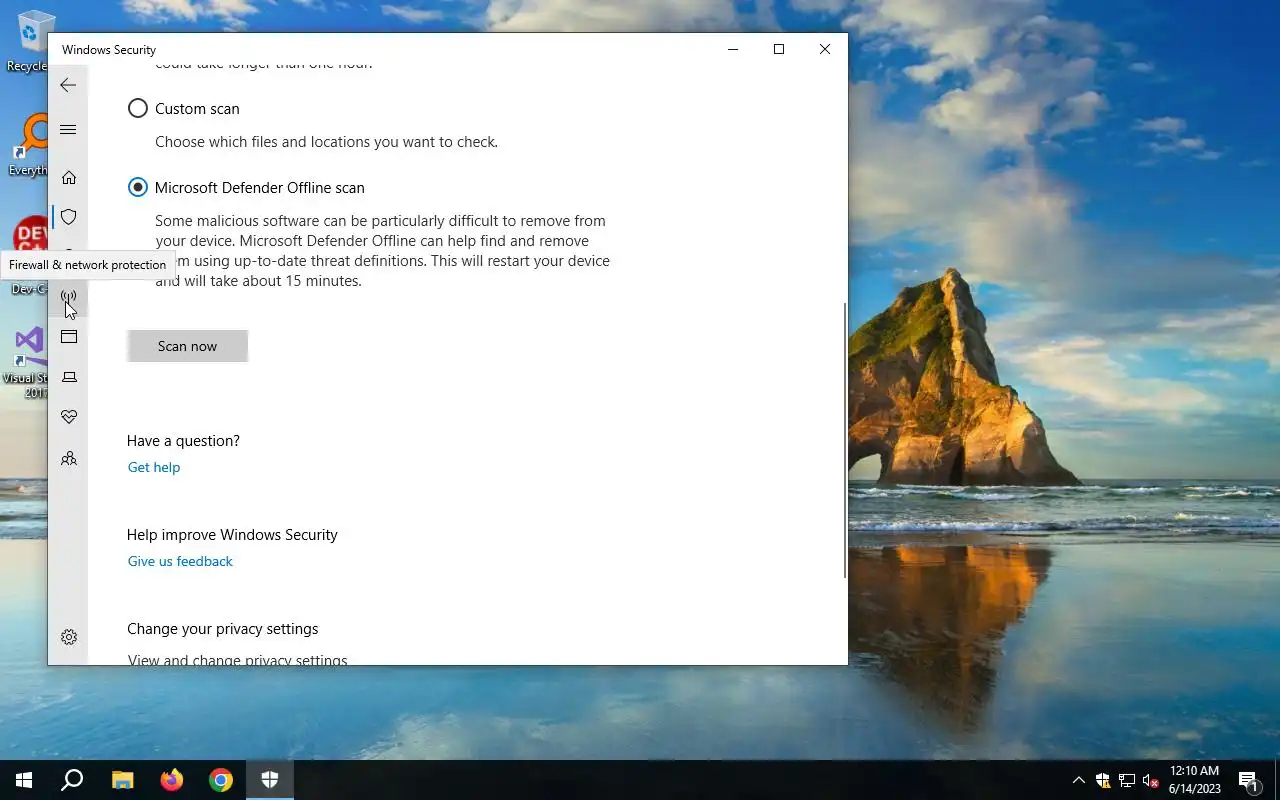Open the network tray icon
This screenshot has width=1280, height=800.
(1127, 781)
